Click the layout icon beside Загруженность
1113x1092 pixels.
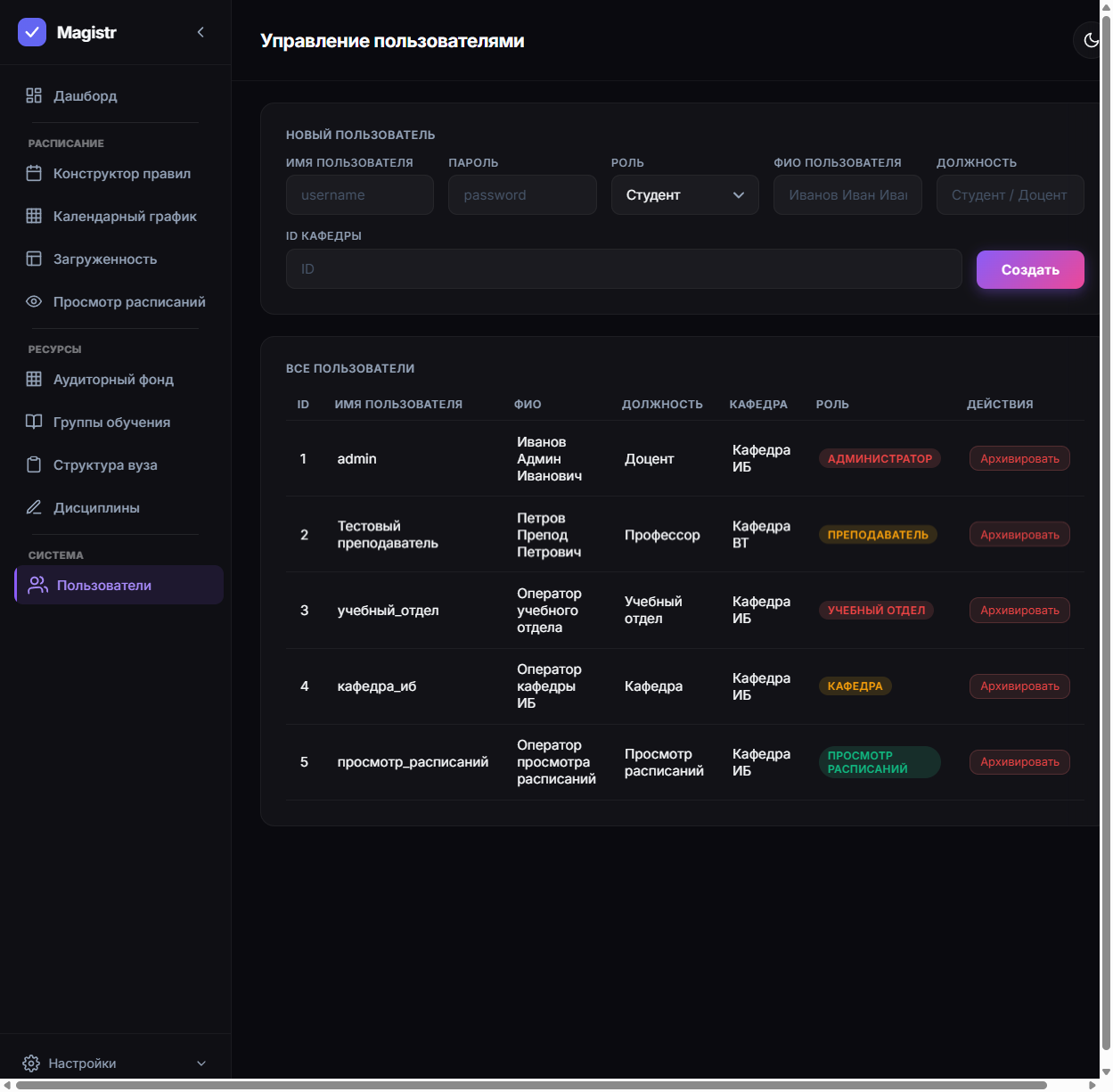(x=34, y=259)
